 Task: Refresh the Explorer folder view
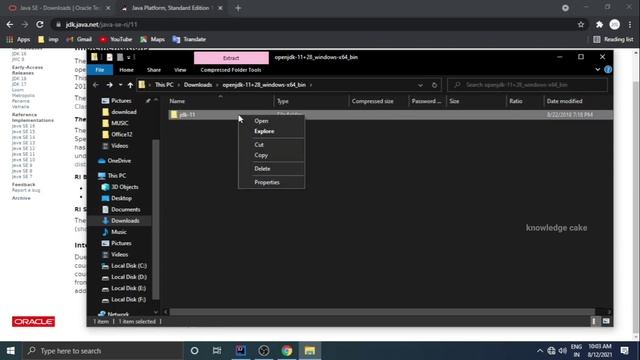pos(434,85)
